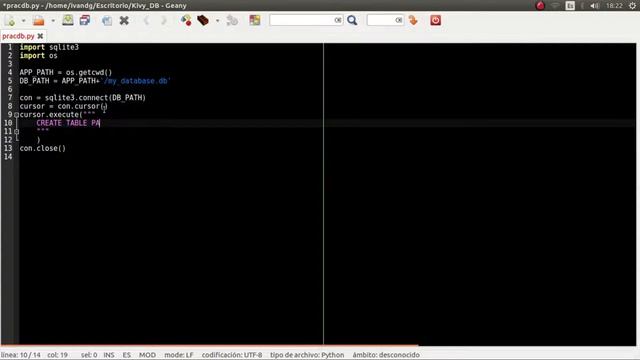Click the INS insert mode indicator
The image size is (640, 360).
point(109,355)
